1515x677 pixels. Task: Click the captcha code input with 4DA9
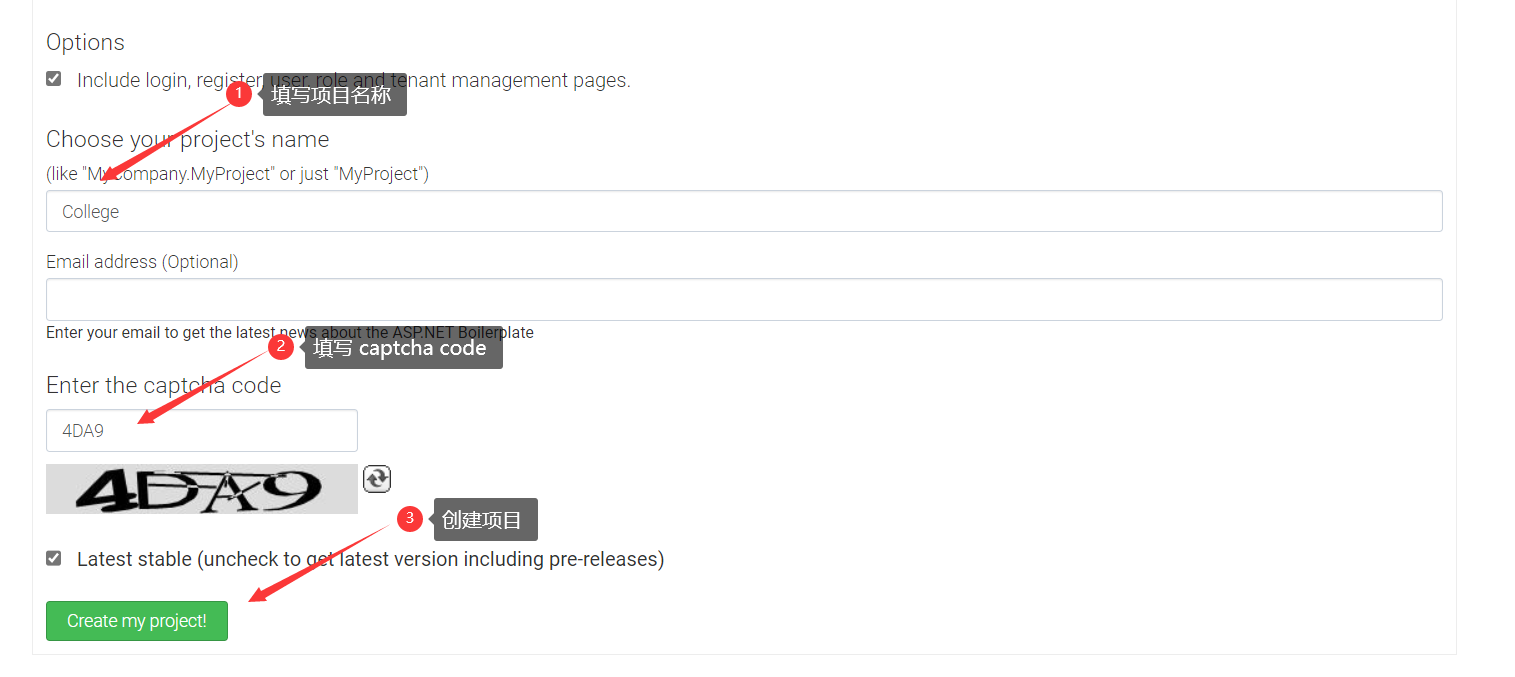pos(201,431)
